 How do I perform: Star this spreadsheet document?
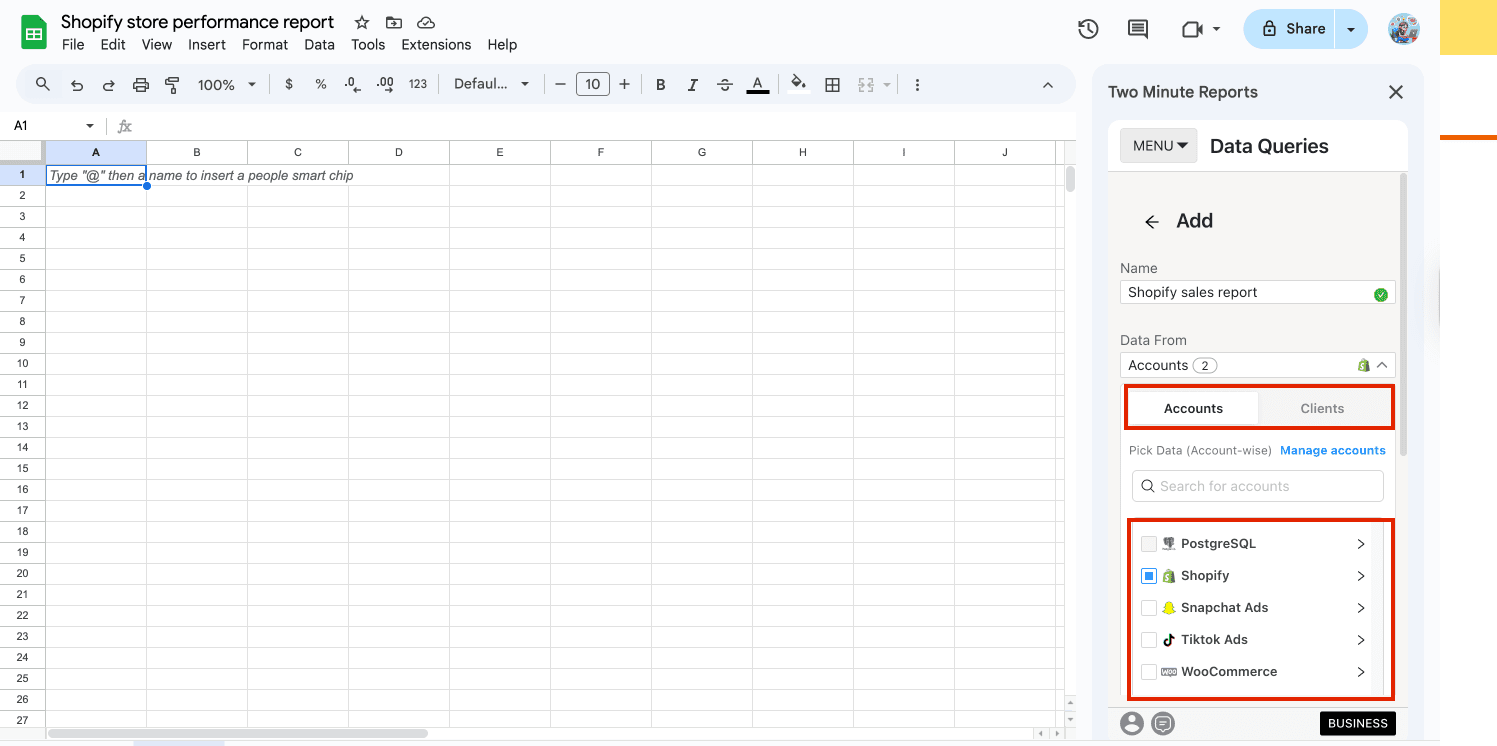362,22
